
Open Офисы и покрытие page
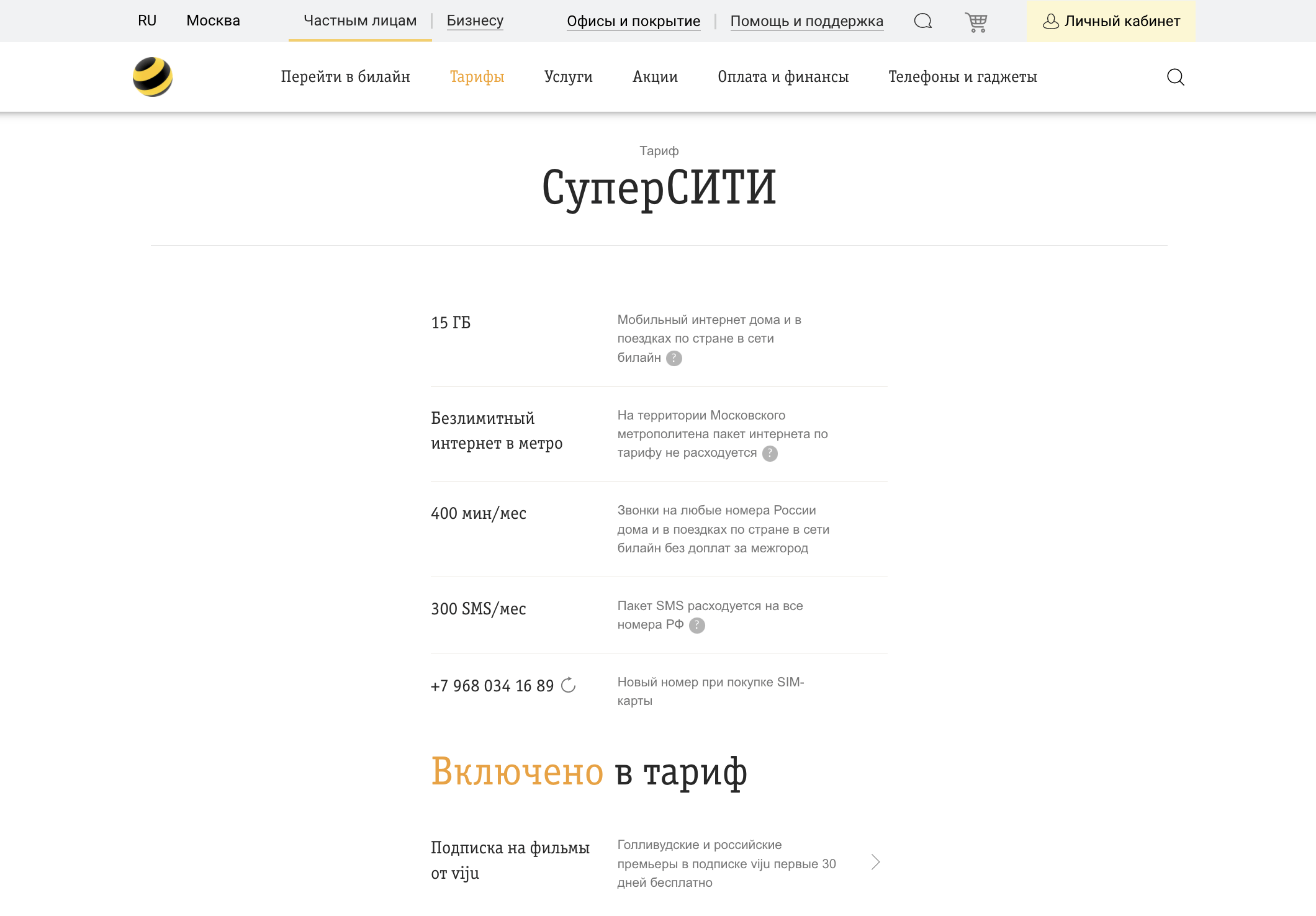tap(634, 21)
